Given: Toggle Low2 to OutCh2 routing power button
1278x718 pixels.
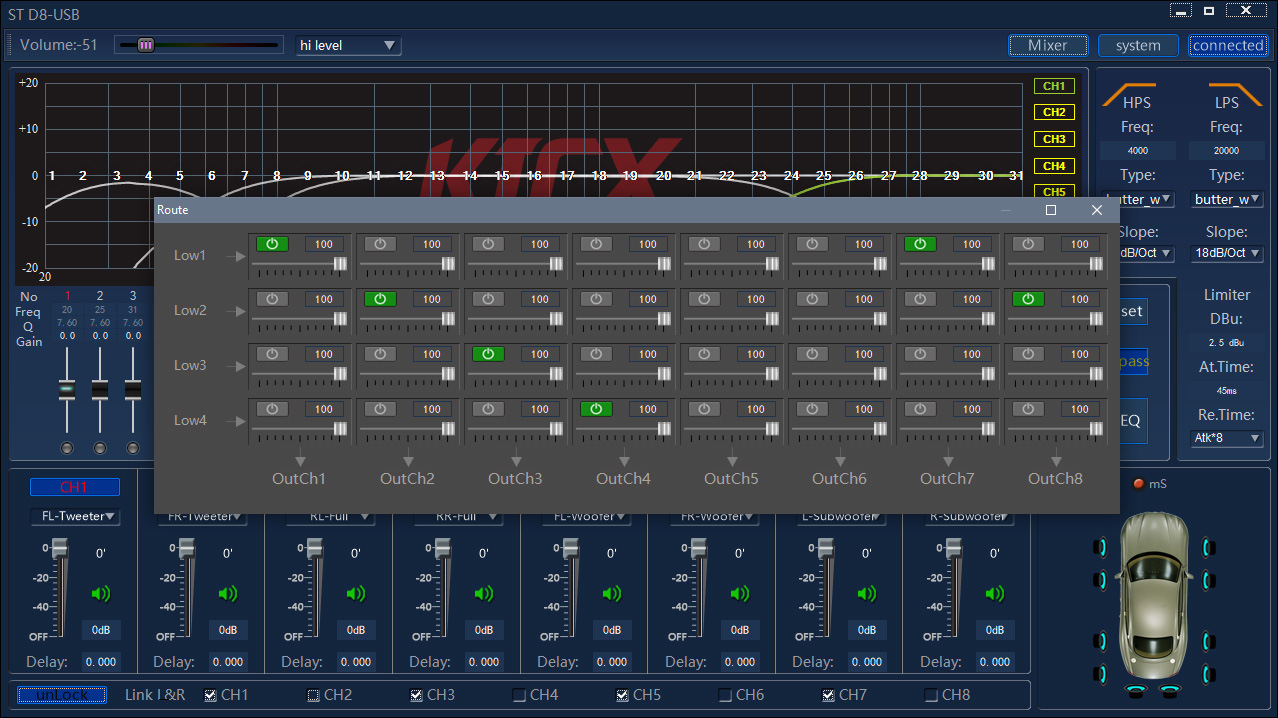Looking at the screenshot, I should (379, 299).
